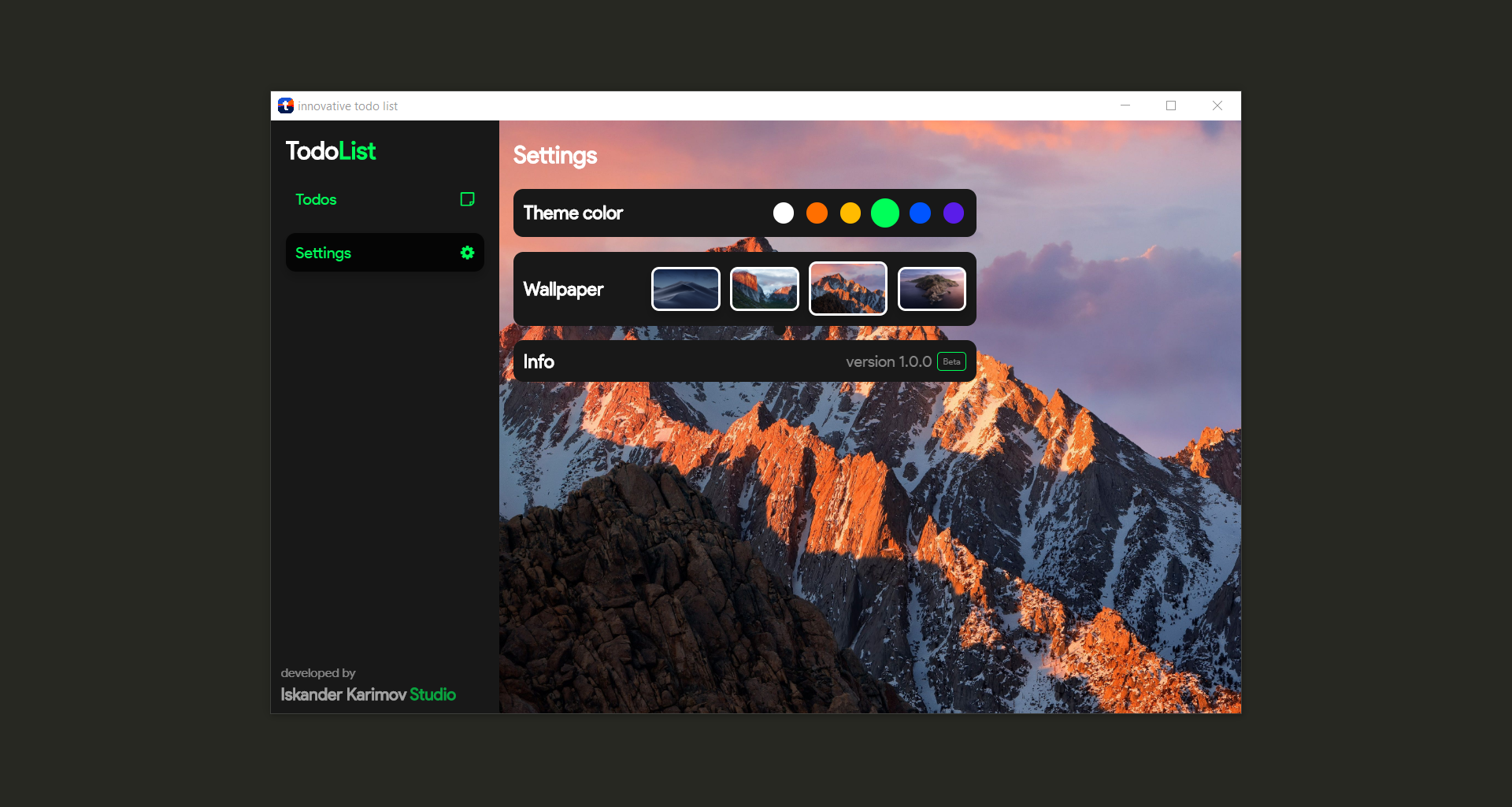
Task: Click the Theme color label
Action: (x=573, y=213)
